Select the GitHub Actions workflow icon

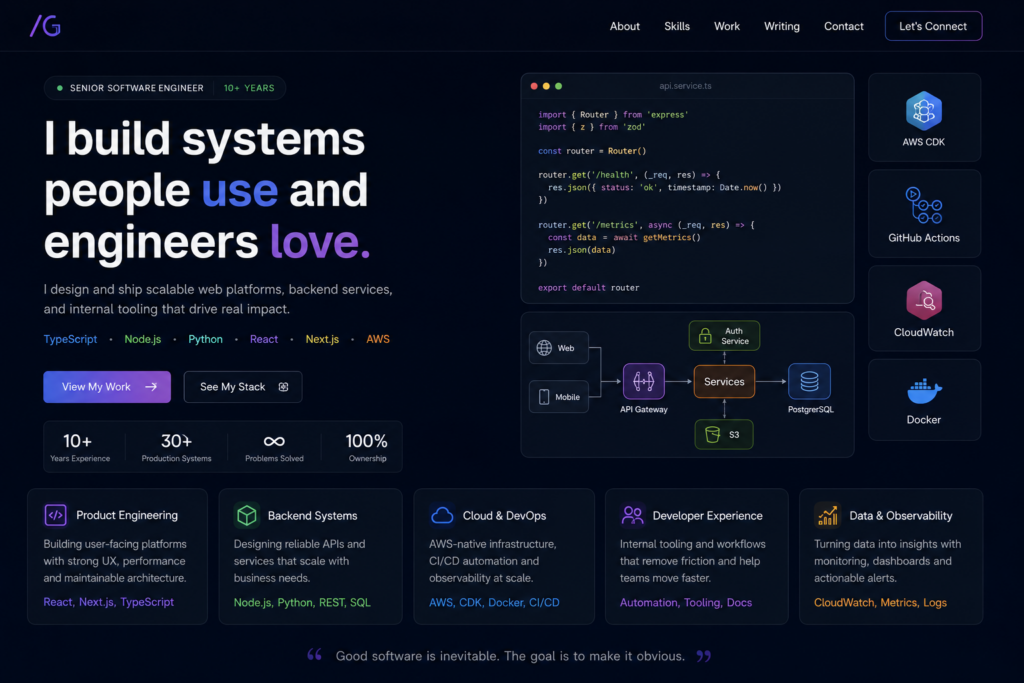click(x=923, y=205)
